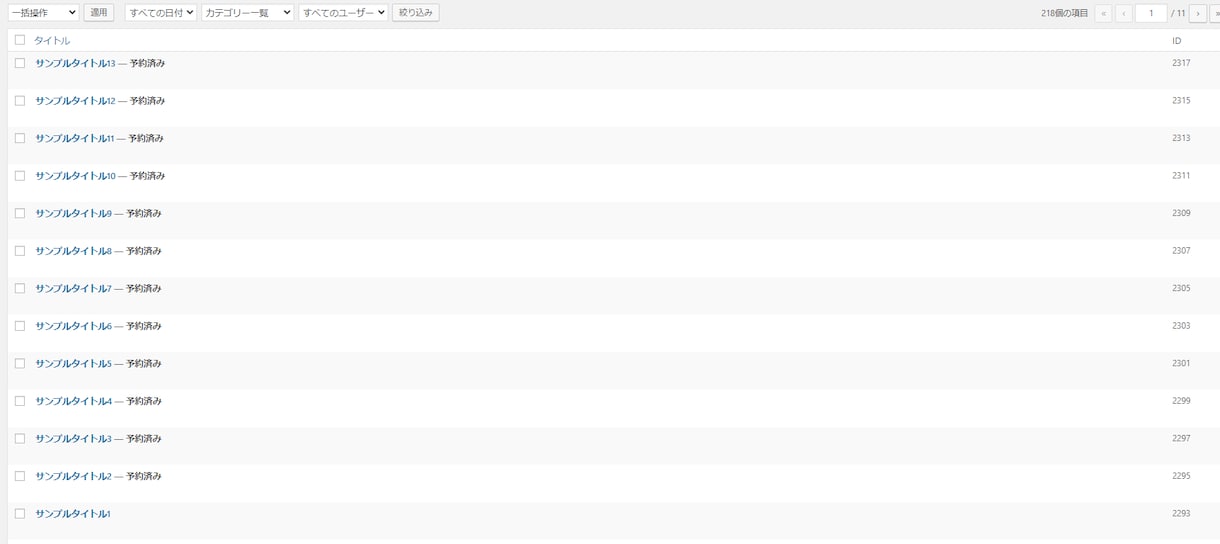Screen dimensions: 1220x544
Task: Click the ID value 2317
Action: point(1181,63)
